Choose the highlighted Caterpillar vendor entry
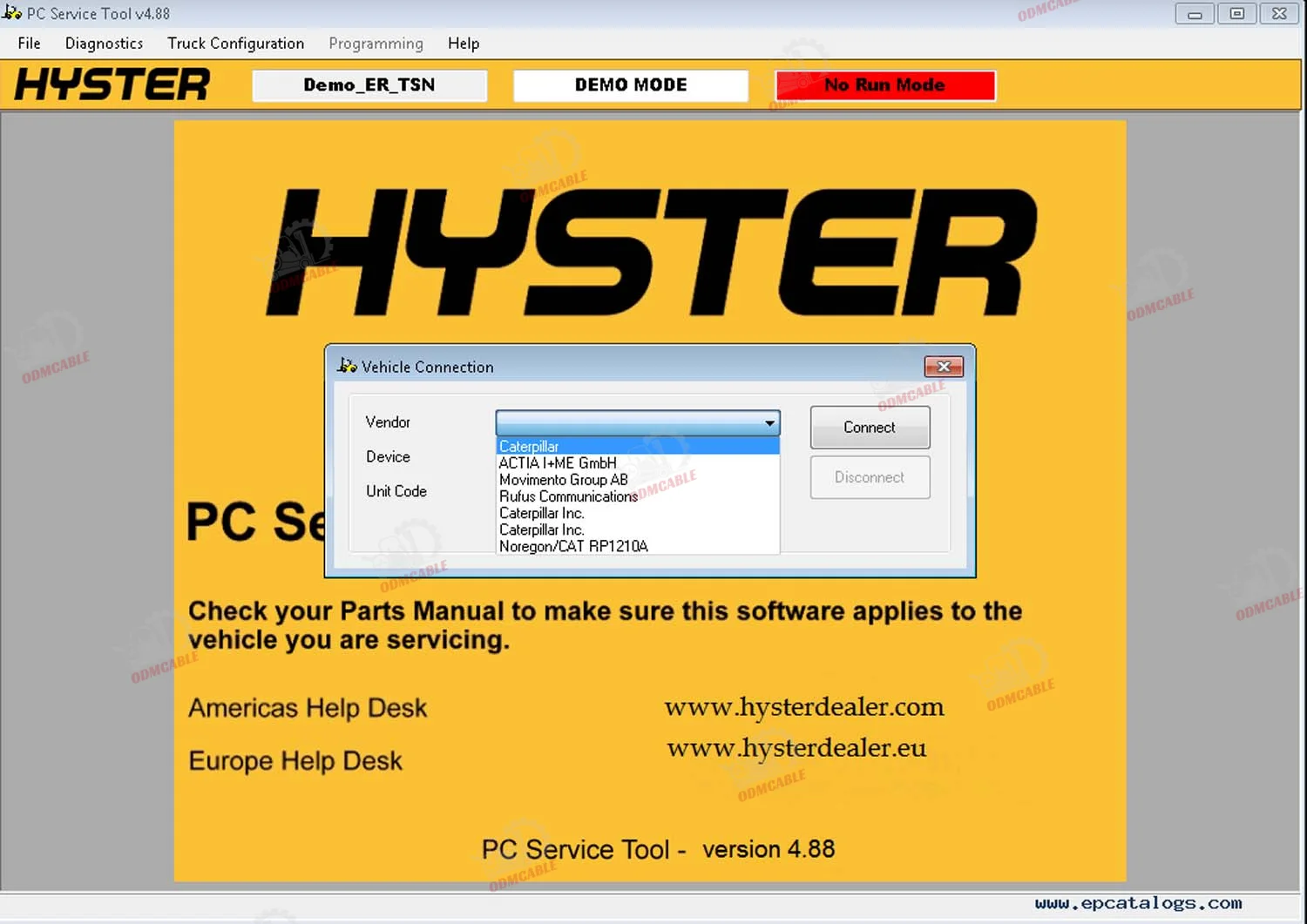 click(529, 447)
